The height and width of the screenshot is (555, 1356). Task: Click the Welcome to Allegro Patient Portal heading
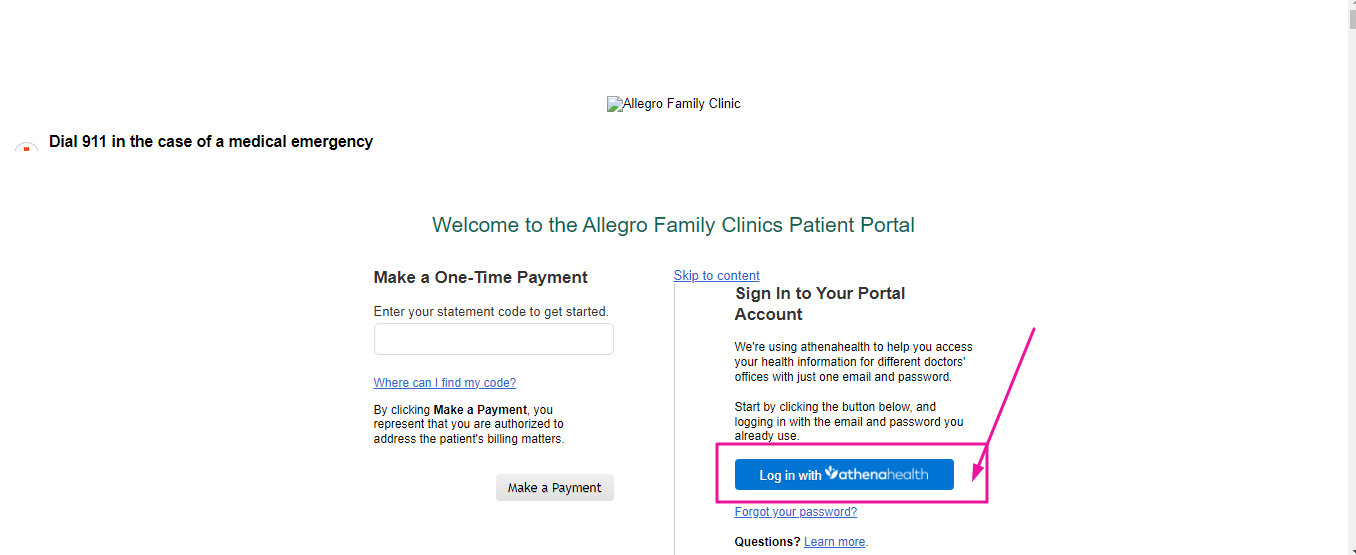tap(673, 225)
